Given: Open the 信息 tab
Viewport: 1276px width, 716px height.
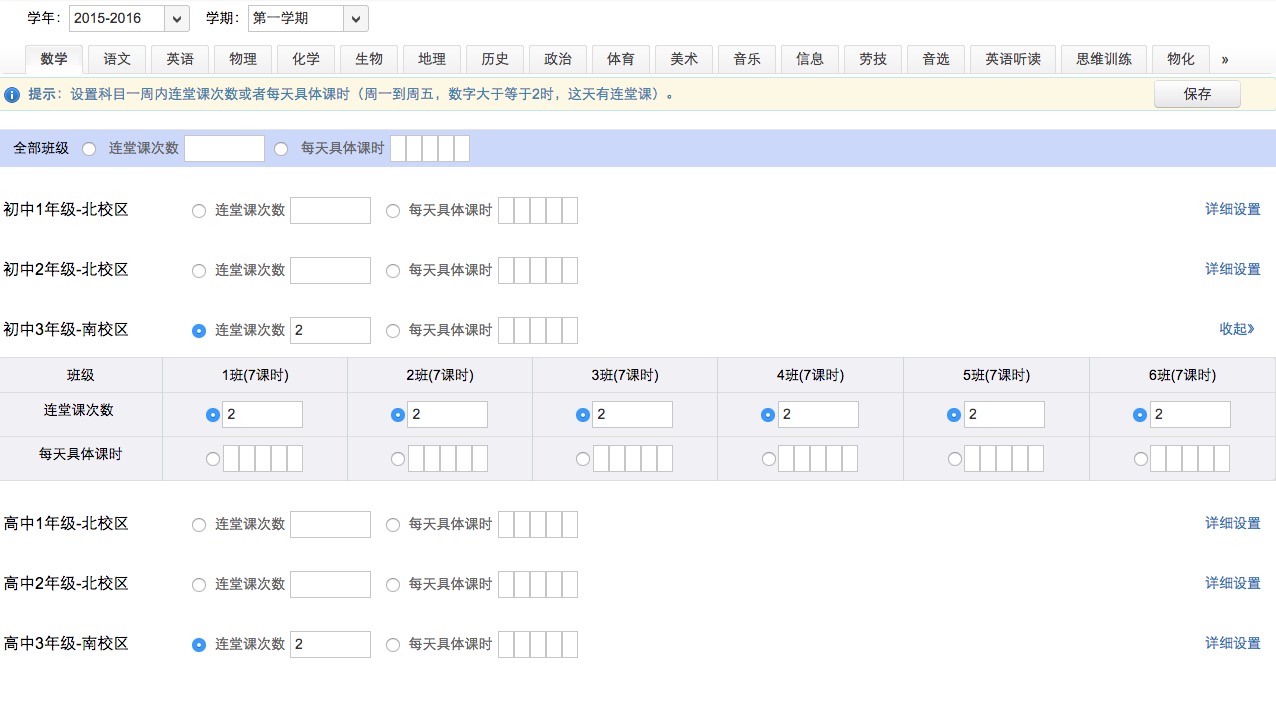Looking at the screenshot, I should tap(810, 59).
